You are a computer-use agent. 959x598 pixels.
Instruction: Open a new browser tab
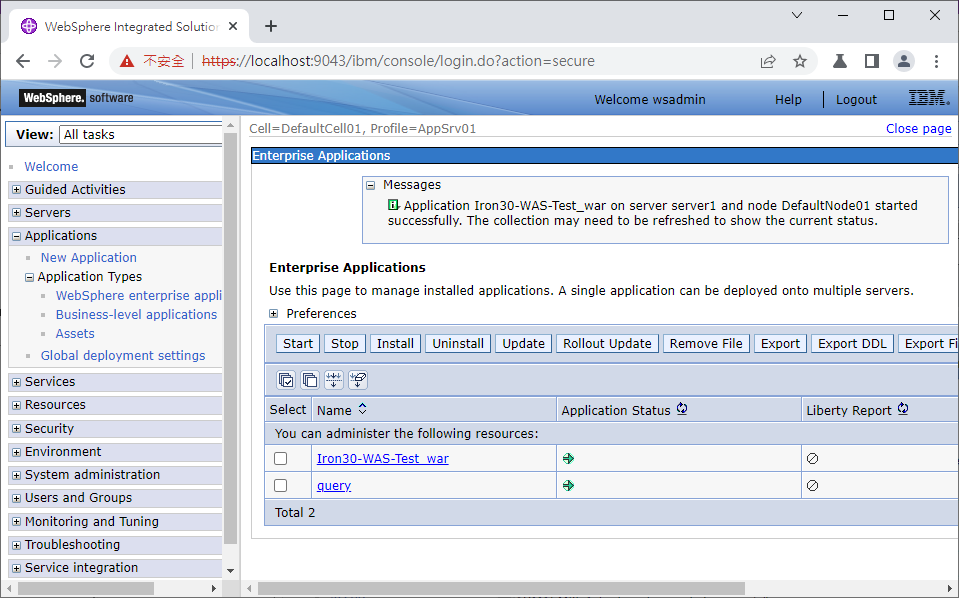point(271,26)
